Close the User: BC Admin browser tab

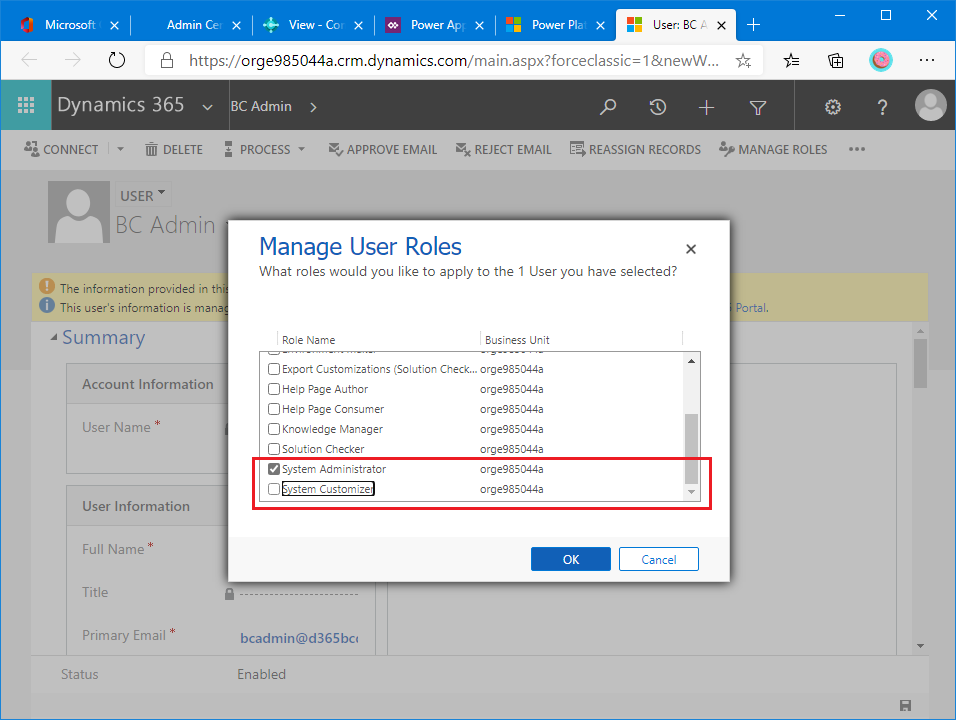pos(721,25)
